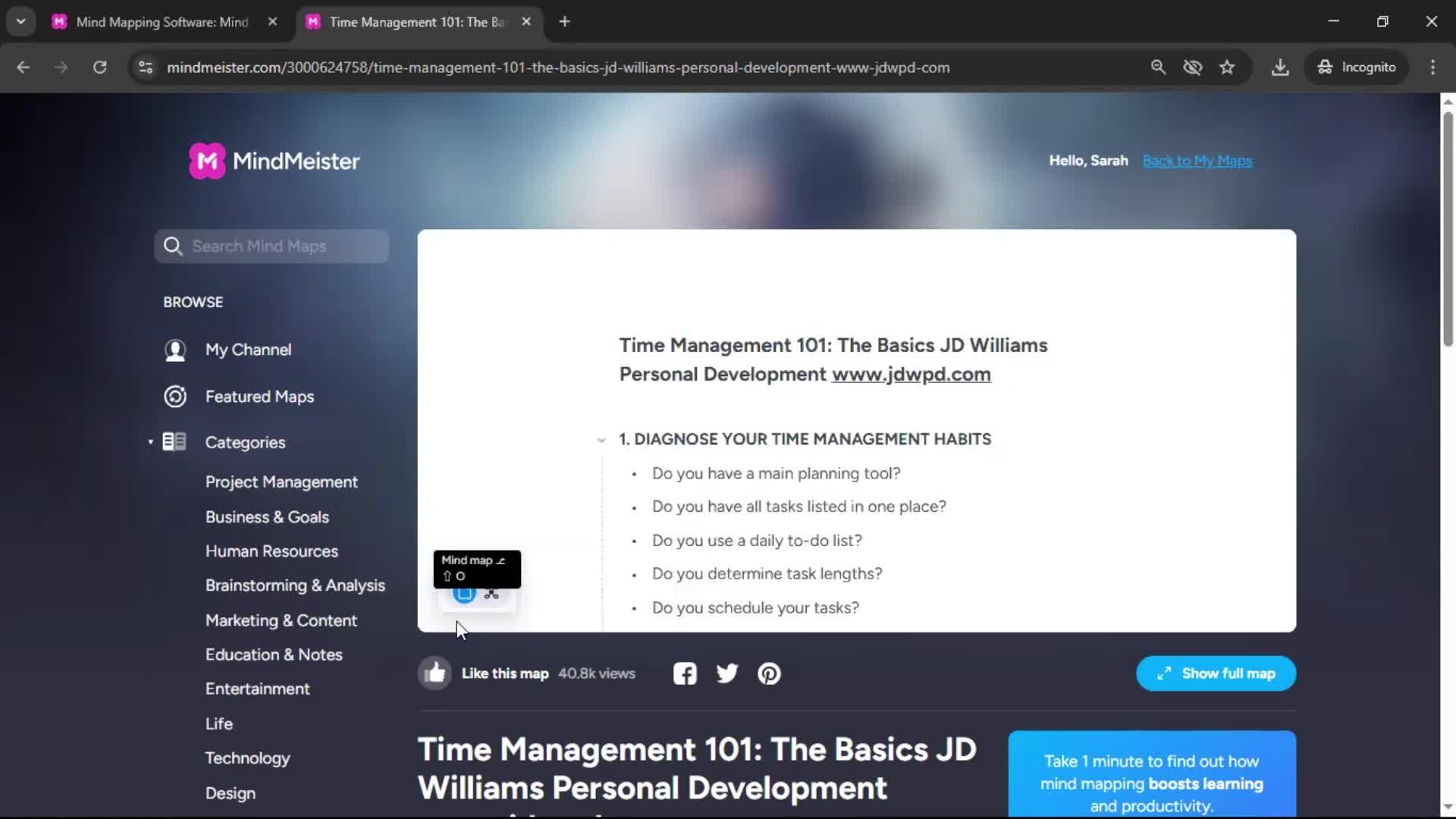The height and width of the screenshot is (819, 1456).
Task: Go back to previous page
Action: point(24,67)
